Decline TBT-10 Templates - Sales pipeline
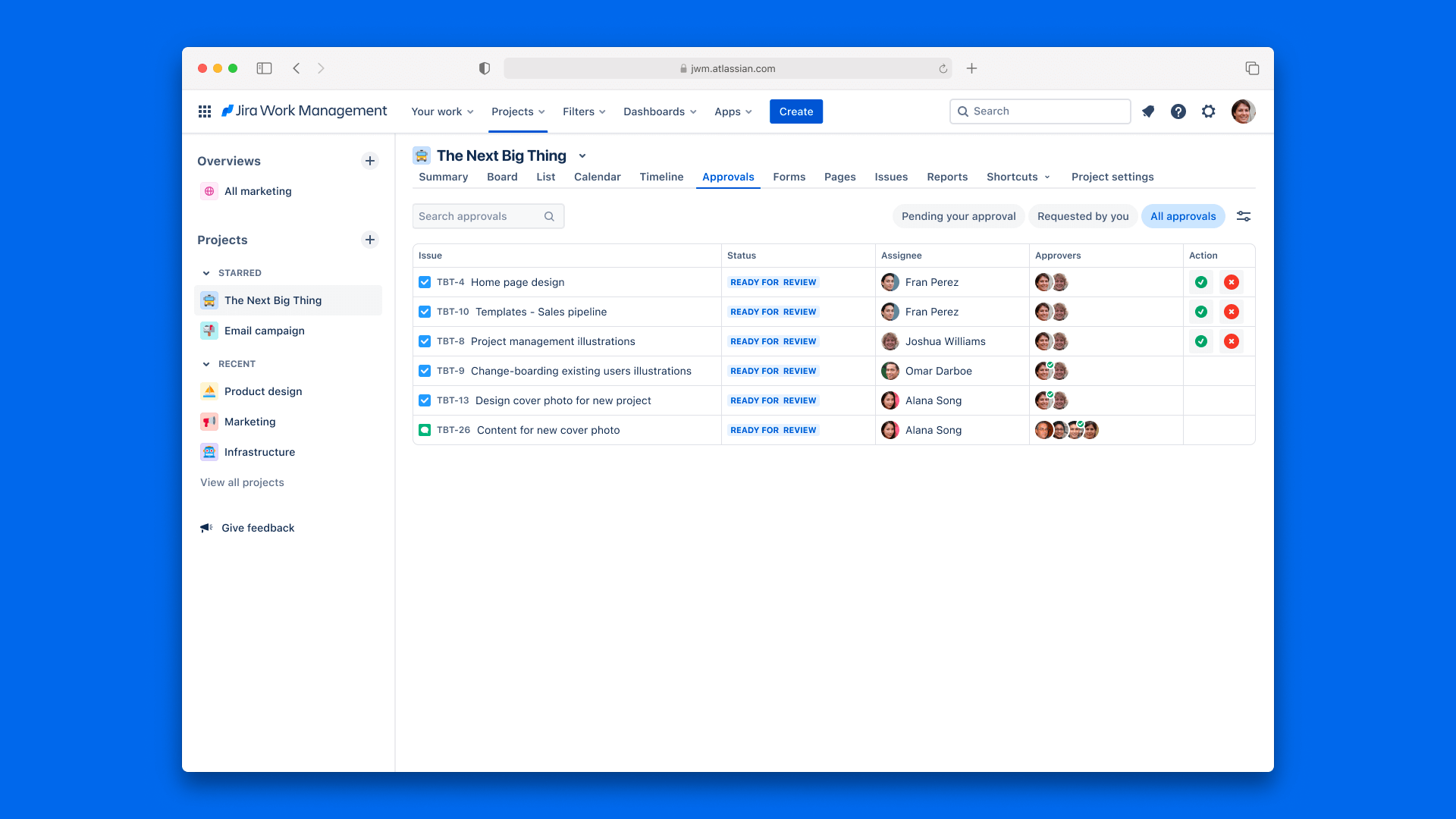 click(x=1232, y=312)
